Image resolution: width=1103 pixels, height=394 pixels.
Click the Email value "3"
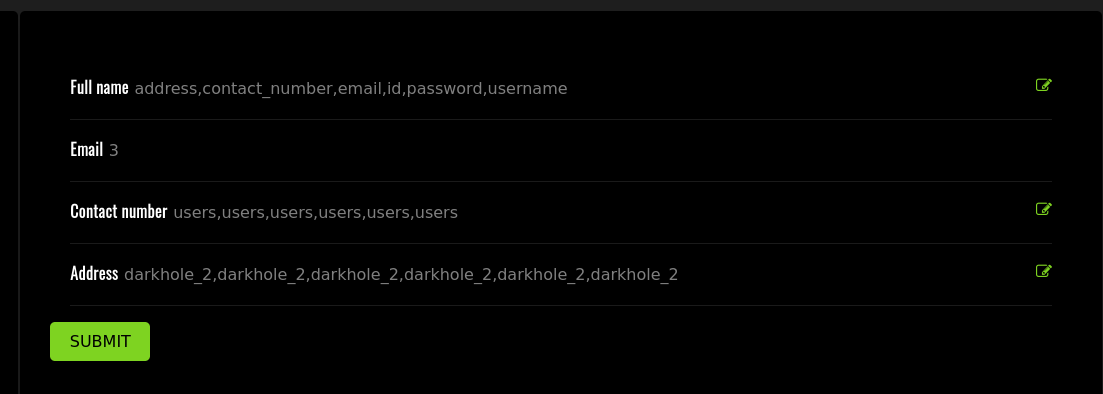click(114, 151)
